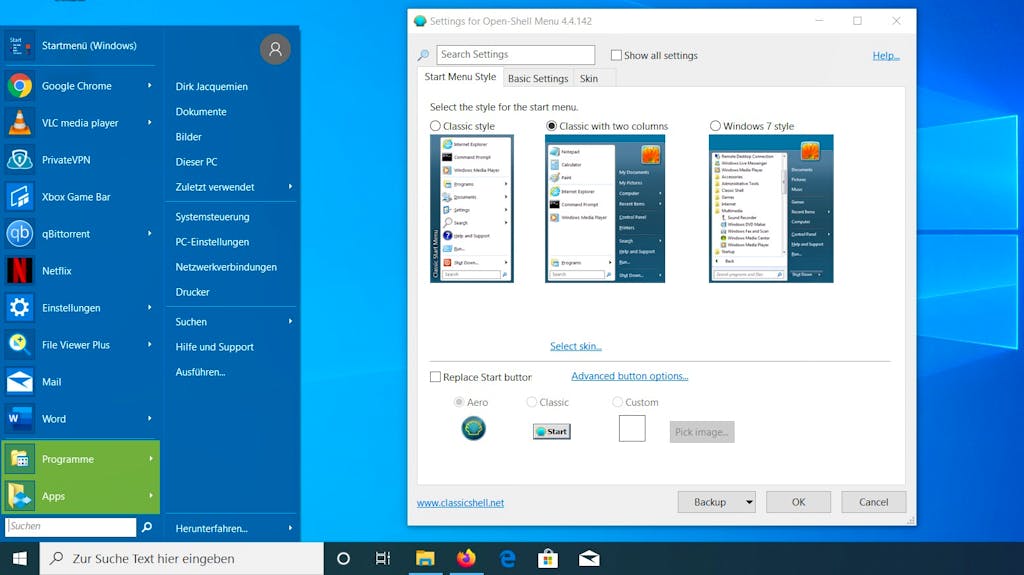This screenshot has height=575, width=1024.
Task: Click the Netflix icon
Action: click(20, 271)
